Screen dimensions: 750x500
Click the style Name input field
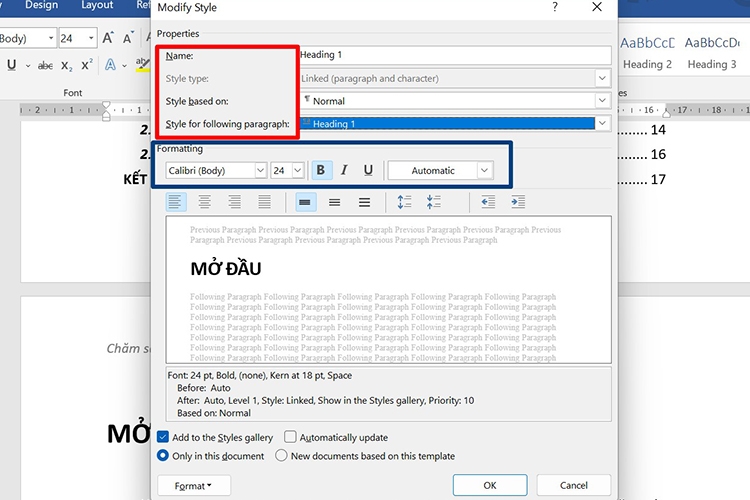455,55
